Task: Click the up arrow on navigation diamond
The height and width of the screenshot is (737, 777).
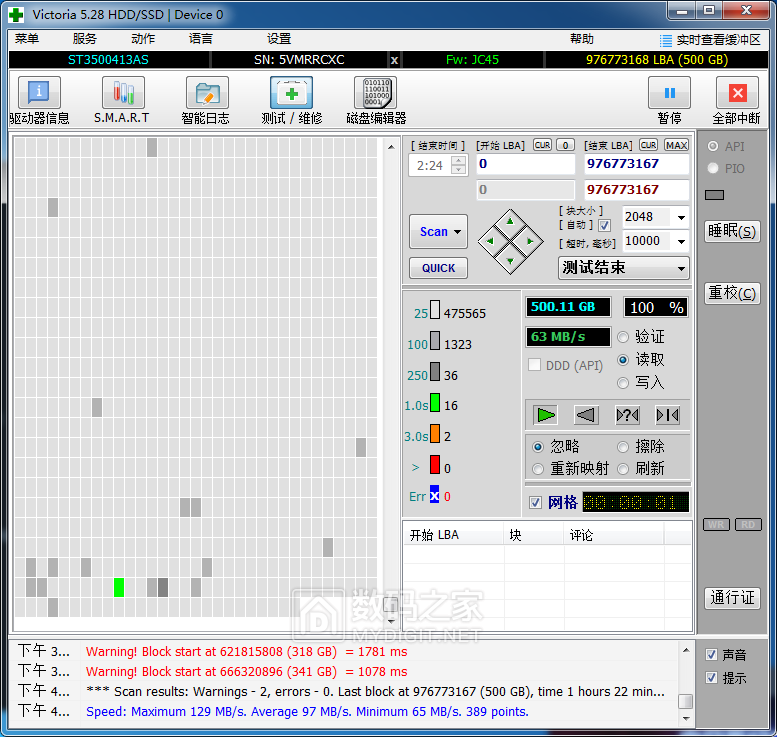Action: click(510, 221)
